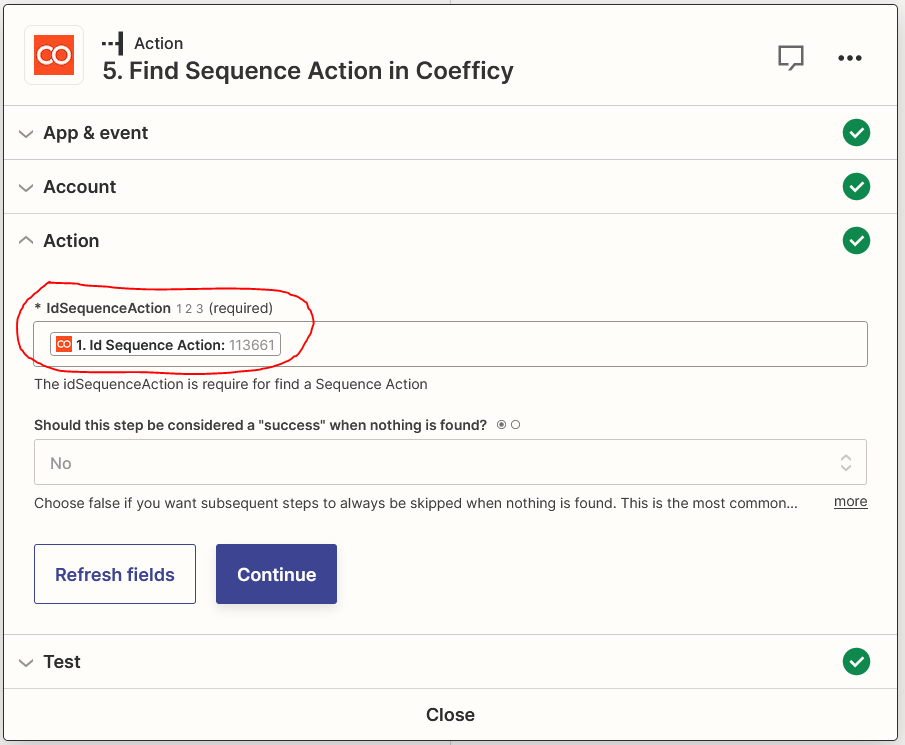Collapse the Action section
Viewport: 905px width, 745px height.
coord(70,241)
